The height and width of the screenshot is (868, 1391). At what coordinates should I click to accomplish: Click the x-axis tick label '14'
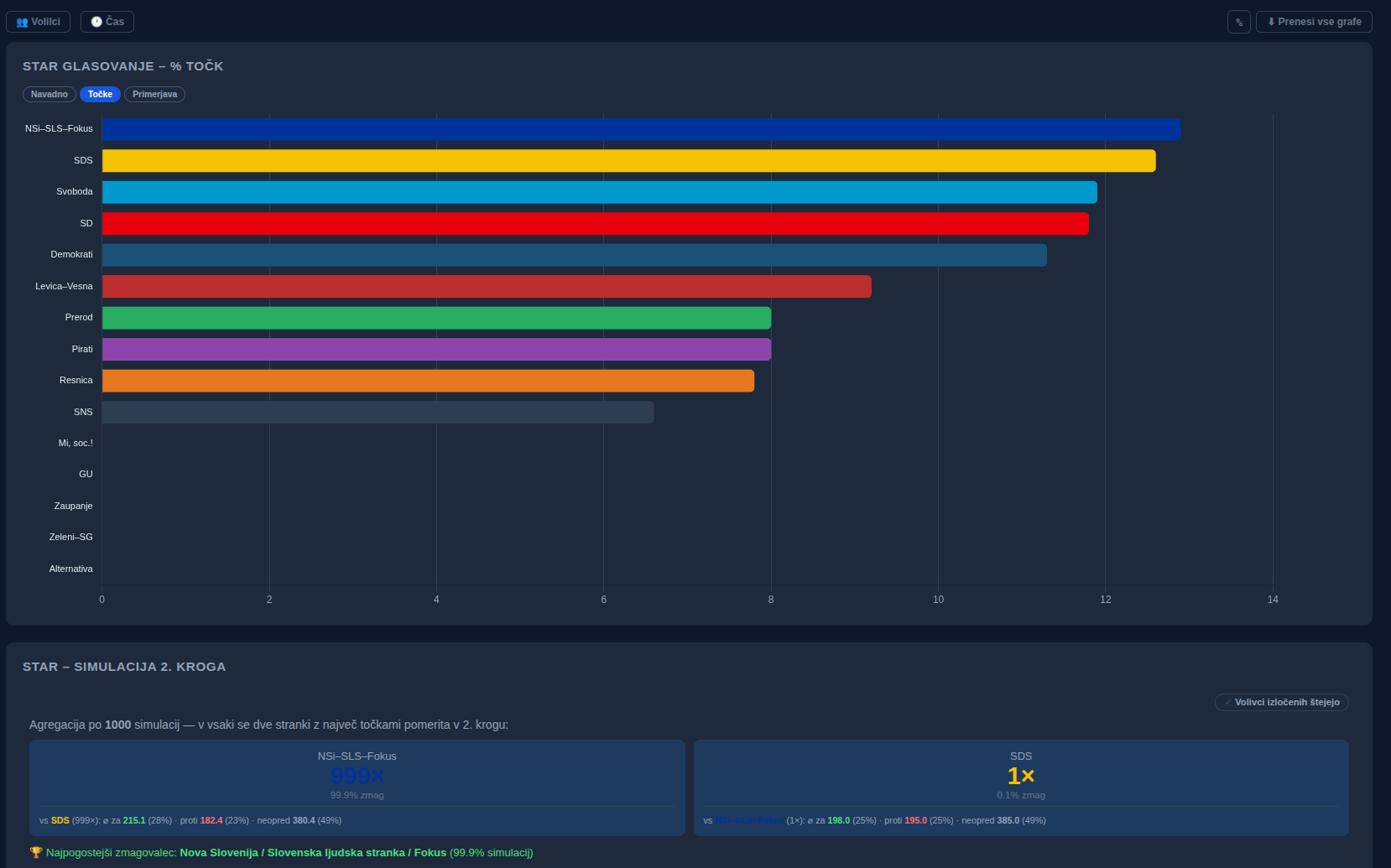(1273, 600)
